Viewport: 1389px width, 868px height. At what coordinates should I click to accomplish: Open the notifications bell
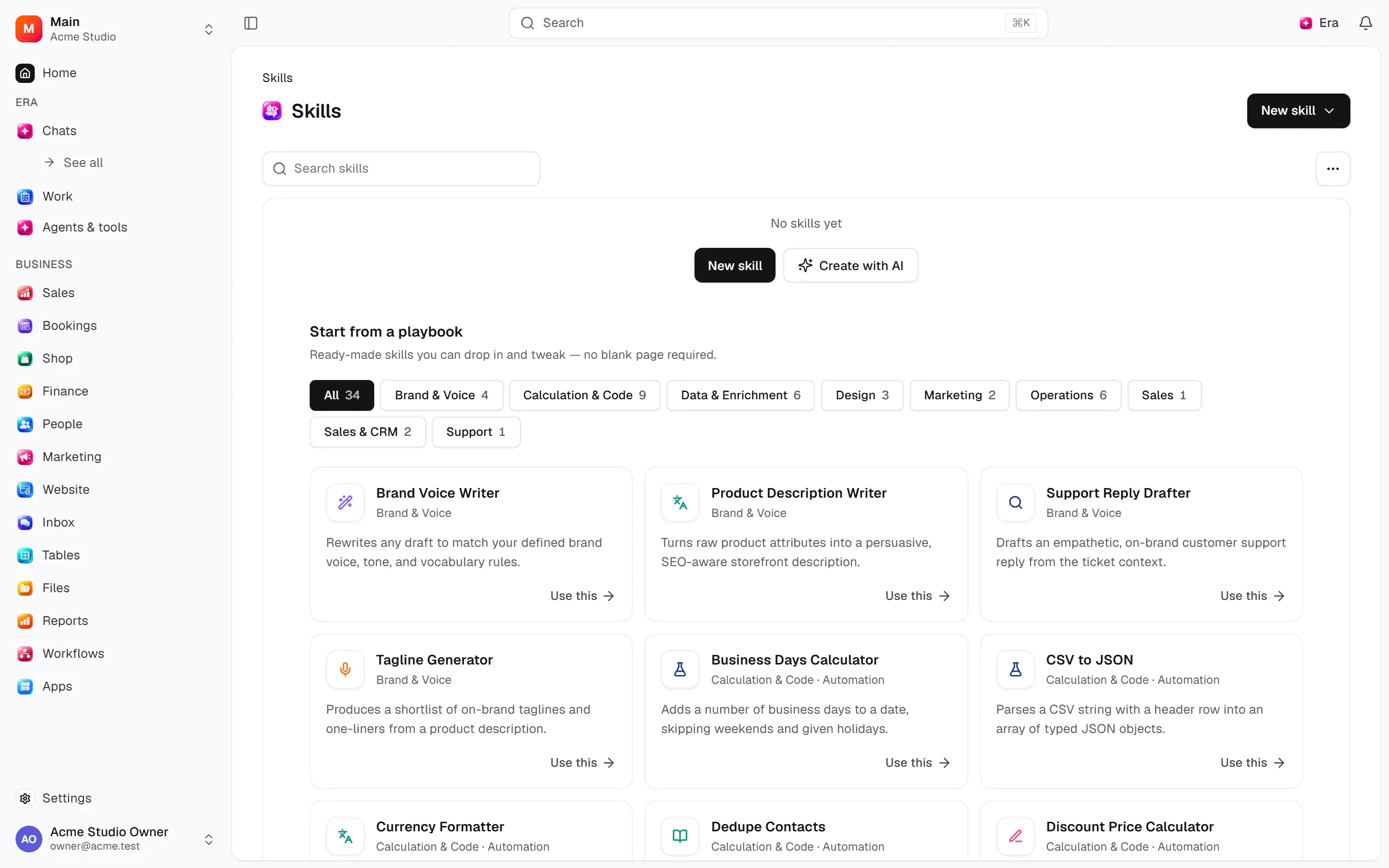pyautogui.click(x=1365, y=23)
